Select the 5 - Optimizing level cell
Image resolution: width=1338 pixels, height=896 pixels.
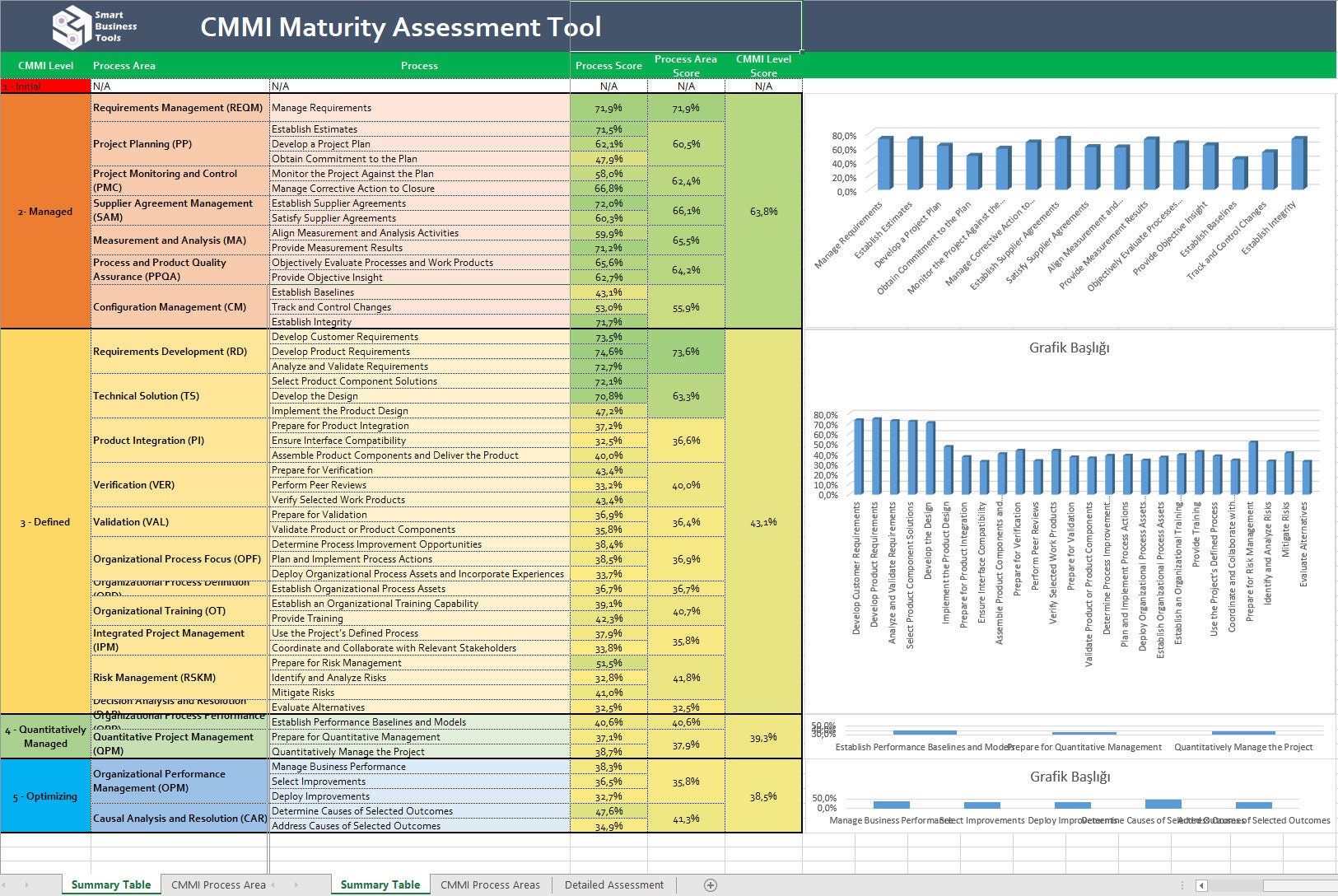tap(45, 796)
